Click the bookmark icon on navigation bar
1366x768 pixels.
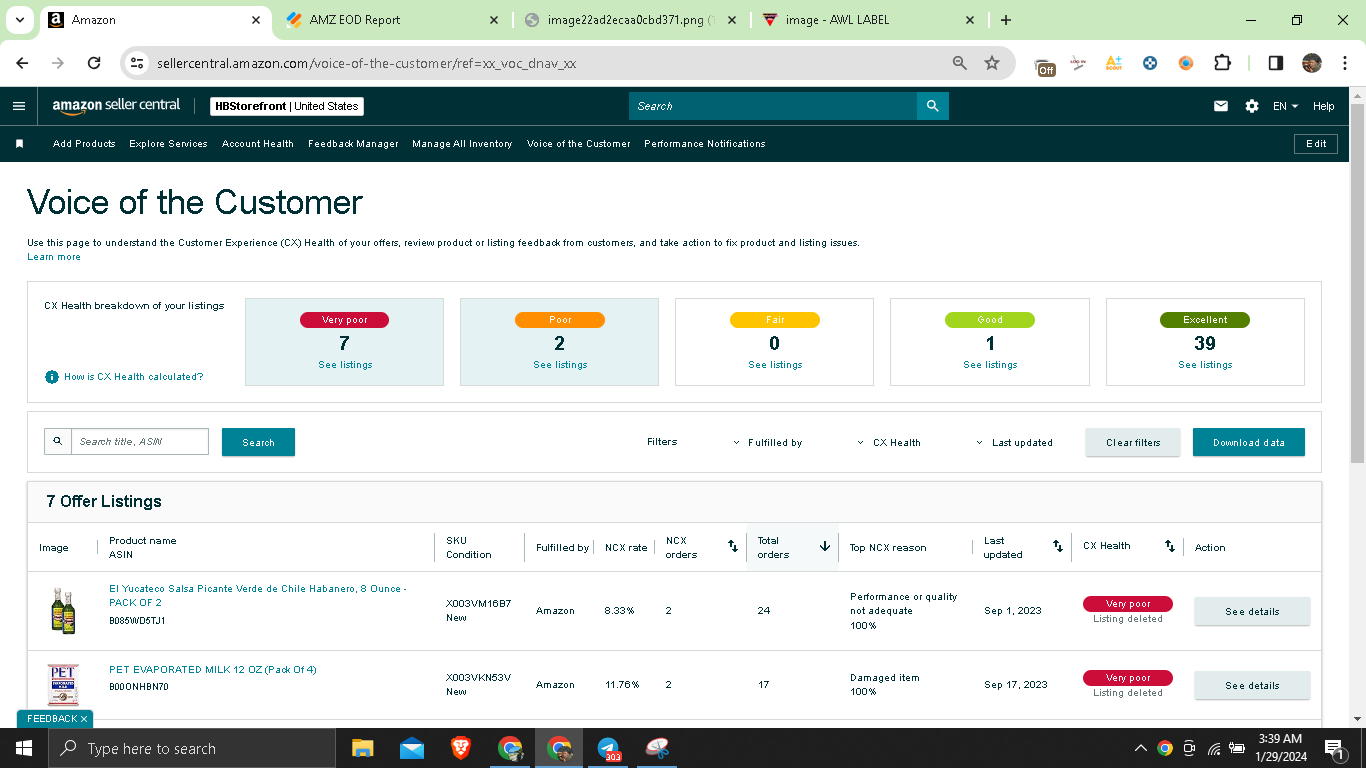(19, 144)
